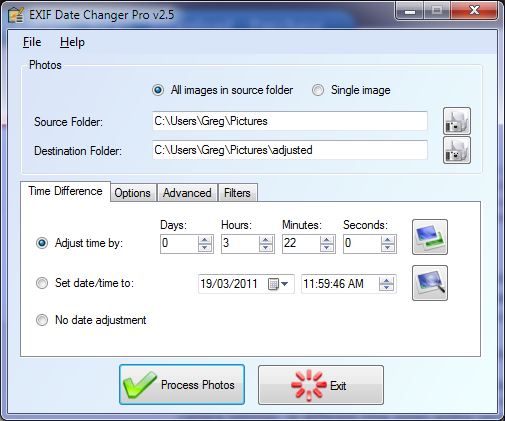Viewport: 505px width, 421px height.
Task: Click the Process Photos button
Action: point(182,385)
